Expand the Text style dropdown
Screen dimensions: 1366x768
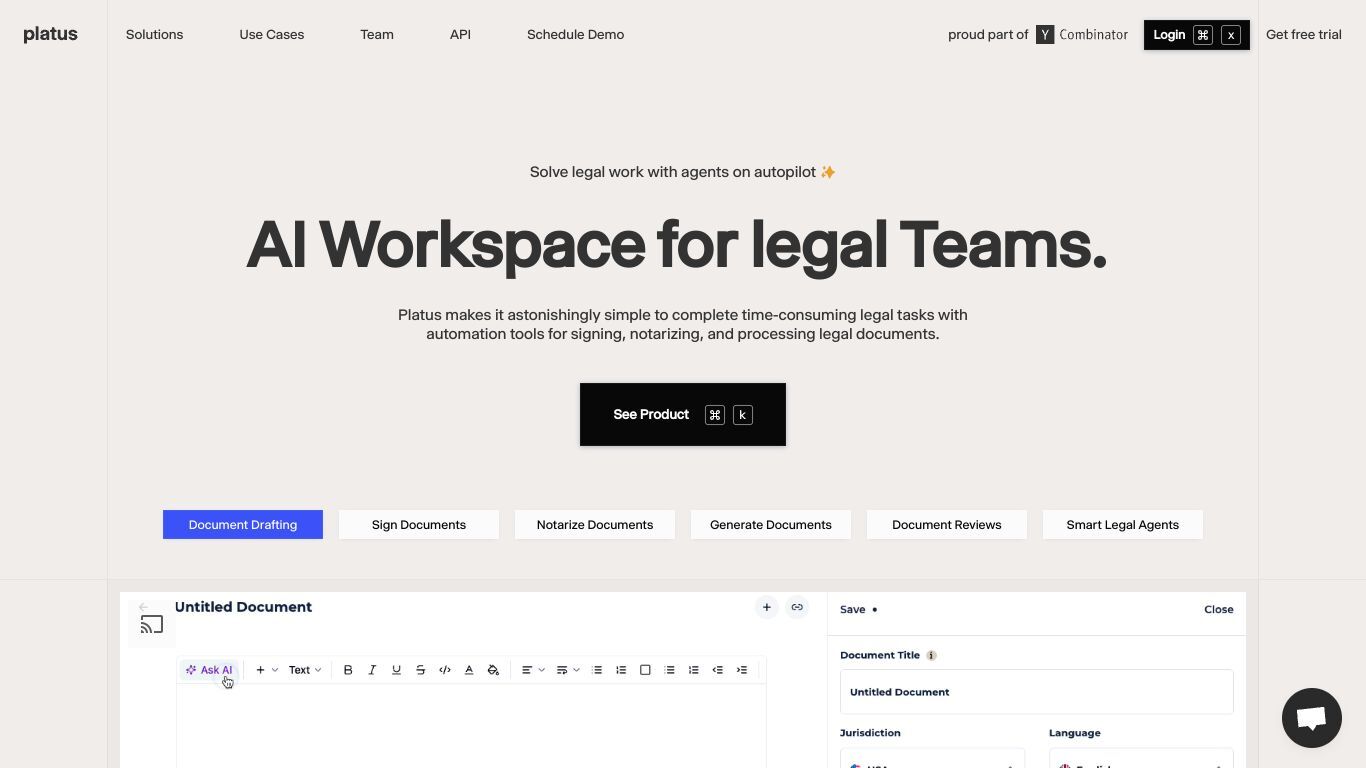click(x=305, y=670)
